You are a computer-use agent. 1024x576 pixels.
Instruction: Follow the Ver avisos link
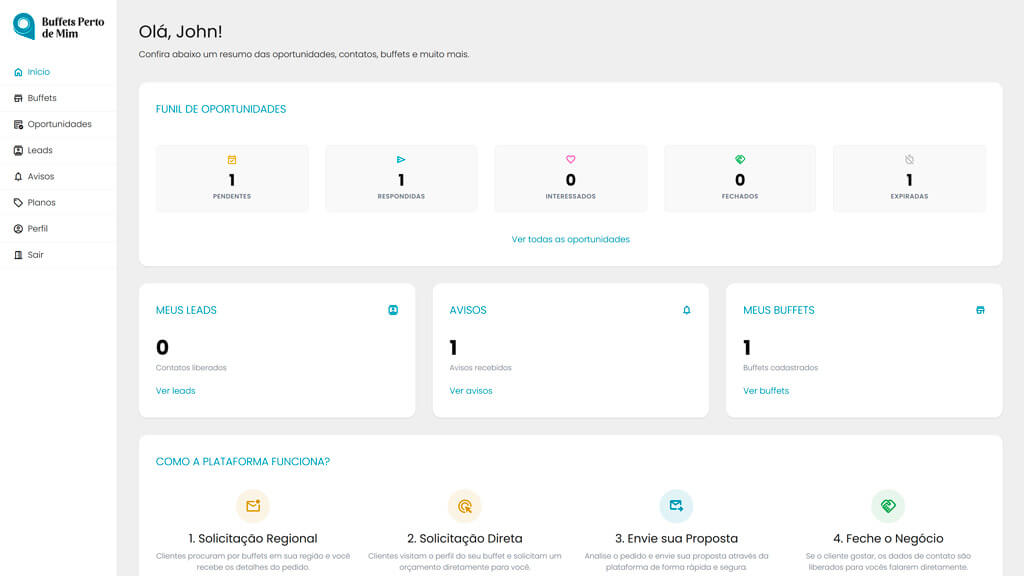coord(471,391)
